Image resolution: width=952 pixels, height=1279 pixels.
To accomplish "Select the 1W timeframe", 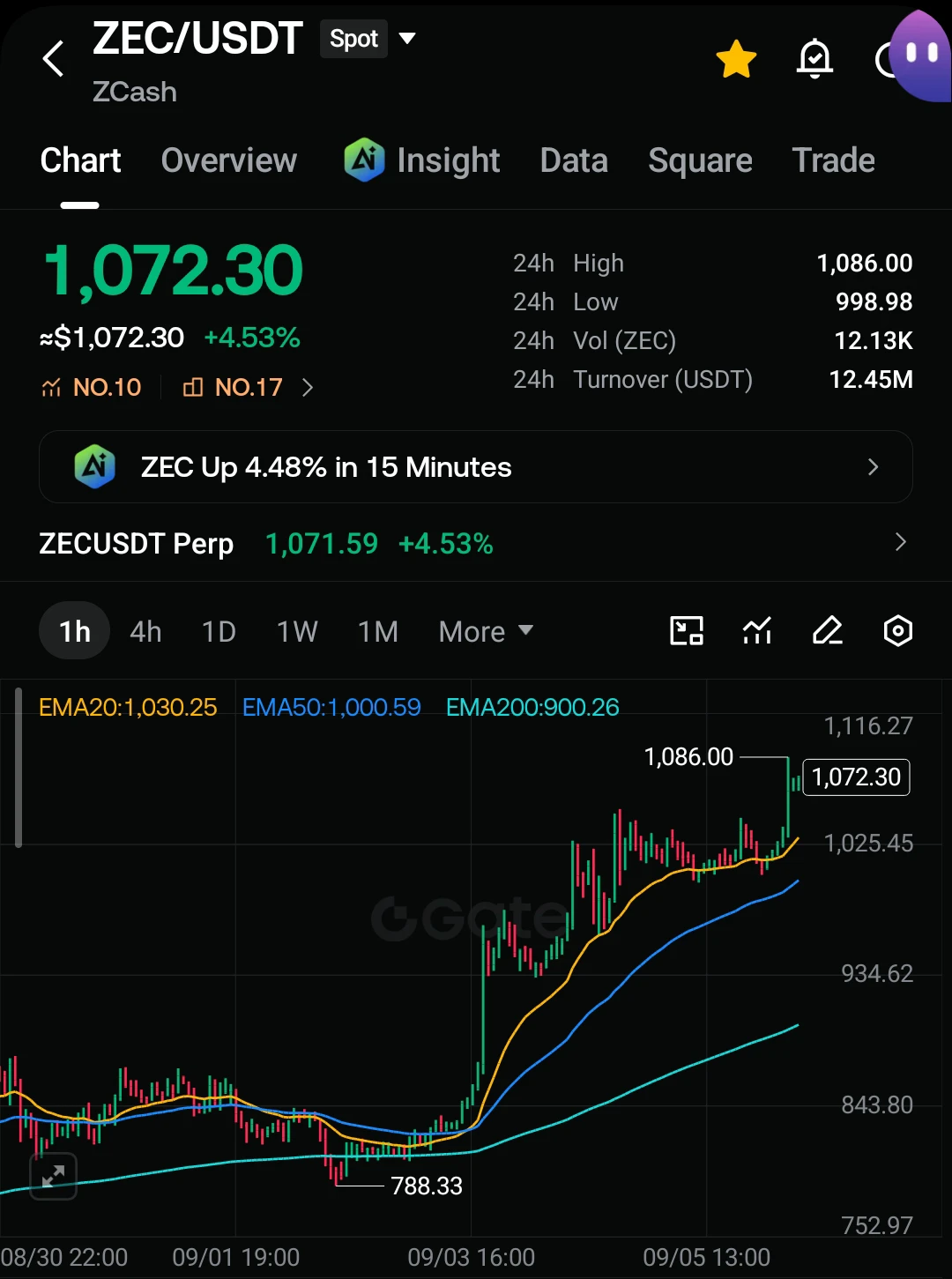I will (297, 631).
